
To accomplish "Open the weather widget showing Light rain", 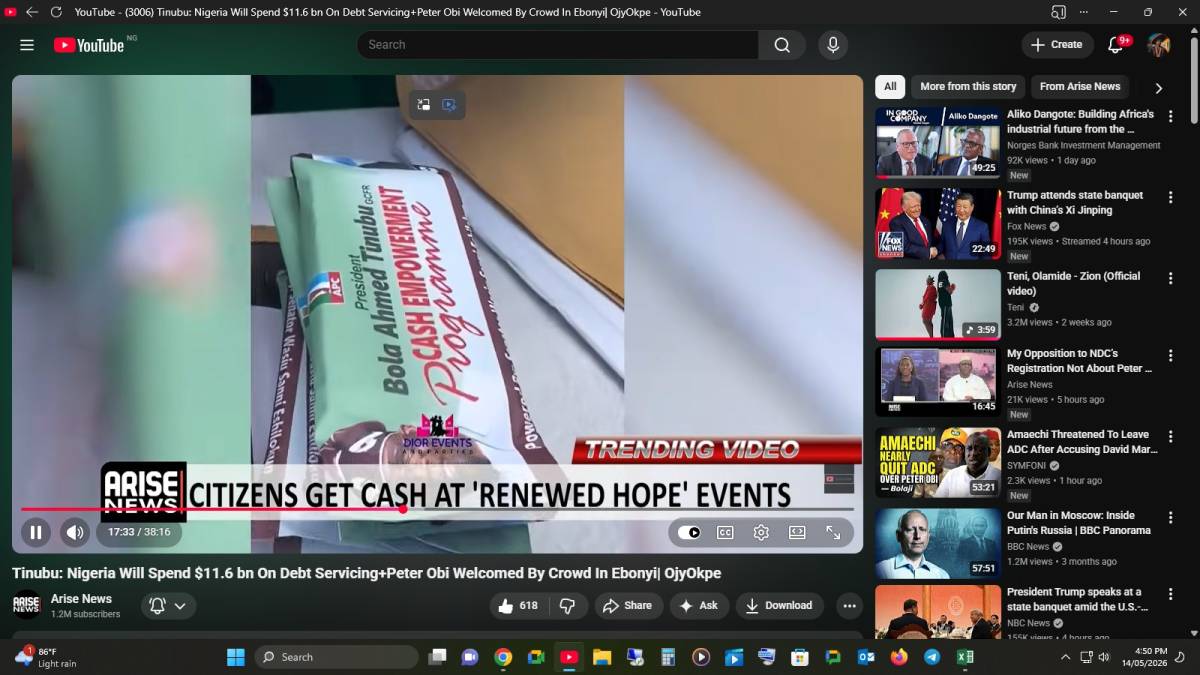I will 46,657.
